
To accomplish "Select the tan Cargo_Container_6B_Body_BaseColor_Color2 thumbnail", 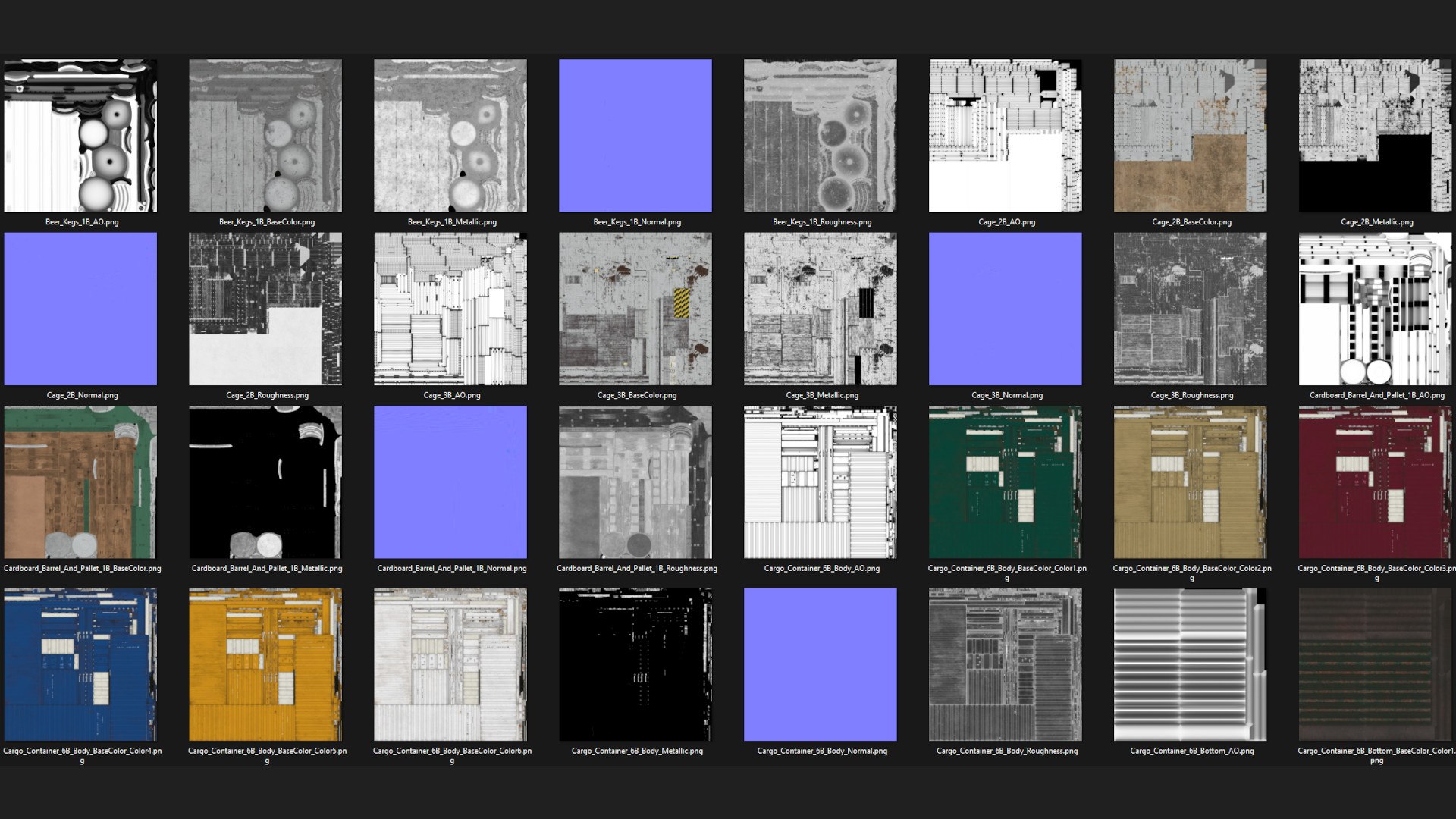I will point(1191,482).
